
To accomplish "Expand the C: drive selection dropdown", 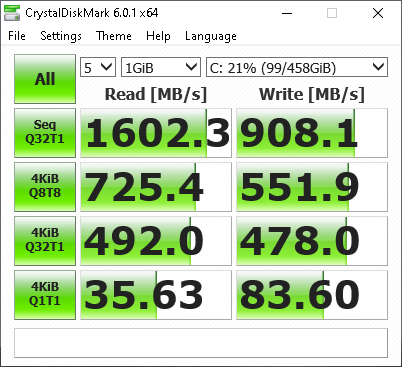I will click(x=297, y=67).
